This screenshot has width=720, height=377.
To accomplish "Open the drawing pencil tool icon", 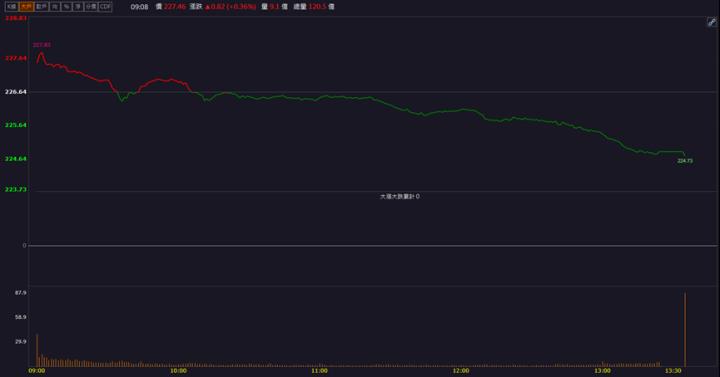I will (711, 22).
